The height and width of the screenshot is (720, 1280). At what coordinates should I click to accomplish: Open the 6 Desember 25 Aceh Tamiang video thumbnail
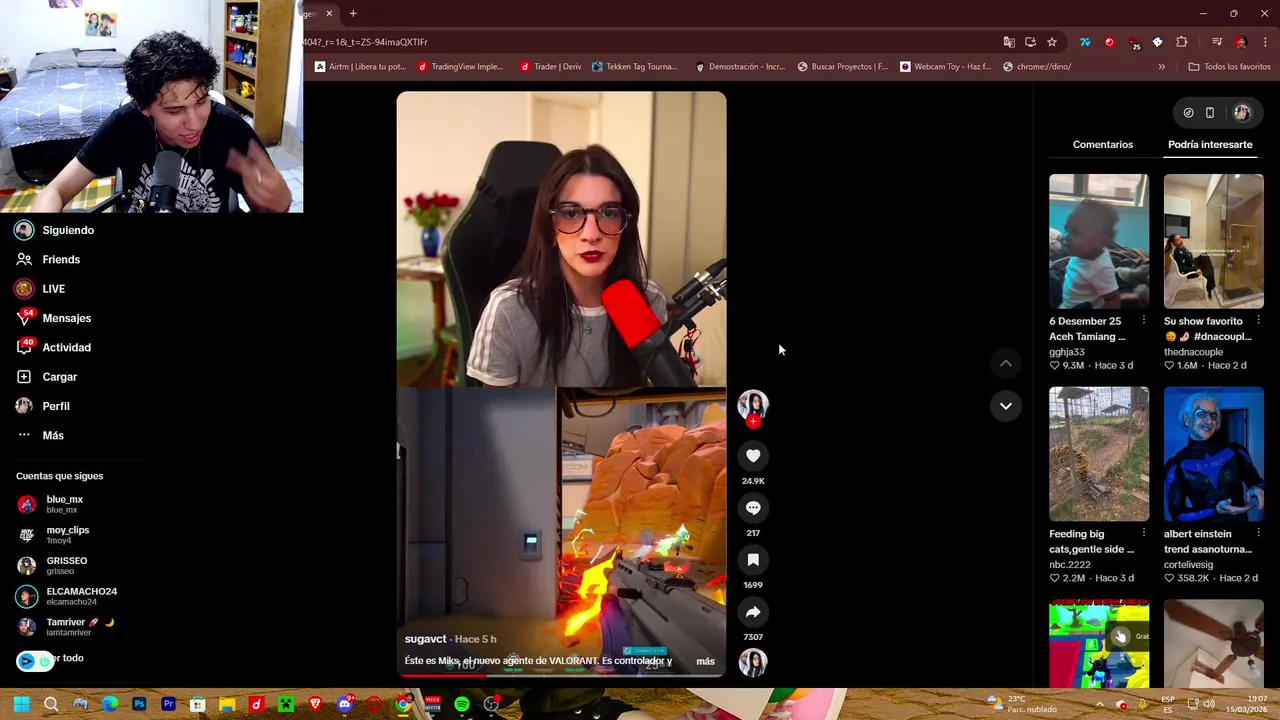(x=1099, y=241)
